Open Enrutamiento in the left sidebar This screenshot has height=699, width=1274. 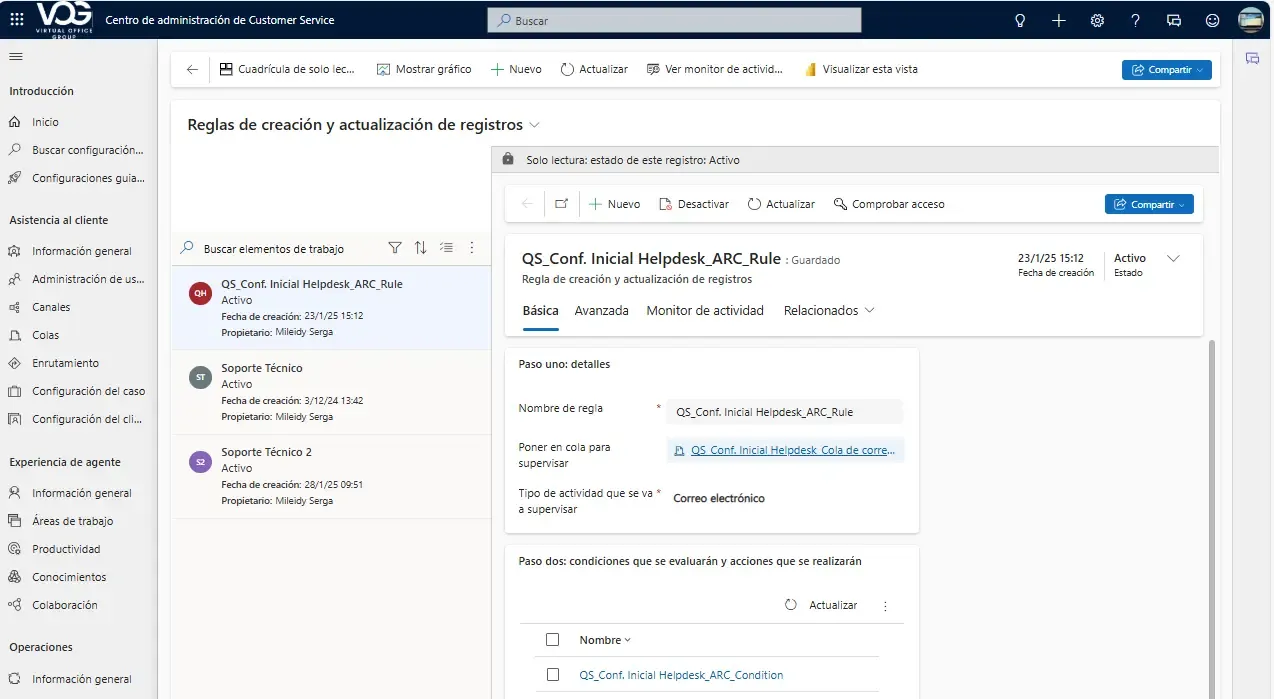65,363
